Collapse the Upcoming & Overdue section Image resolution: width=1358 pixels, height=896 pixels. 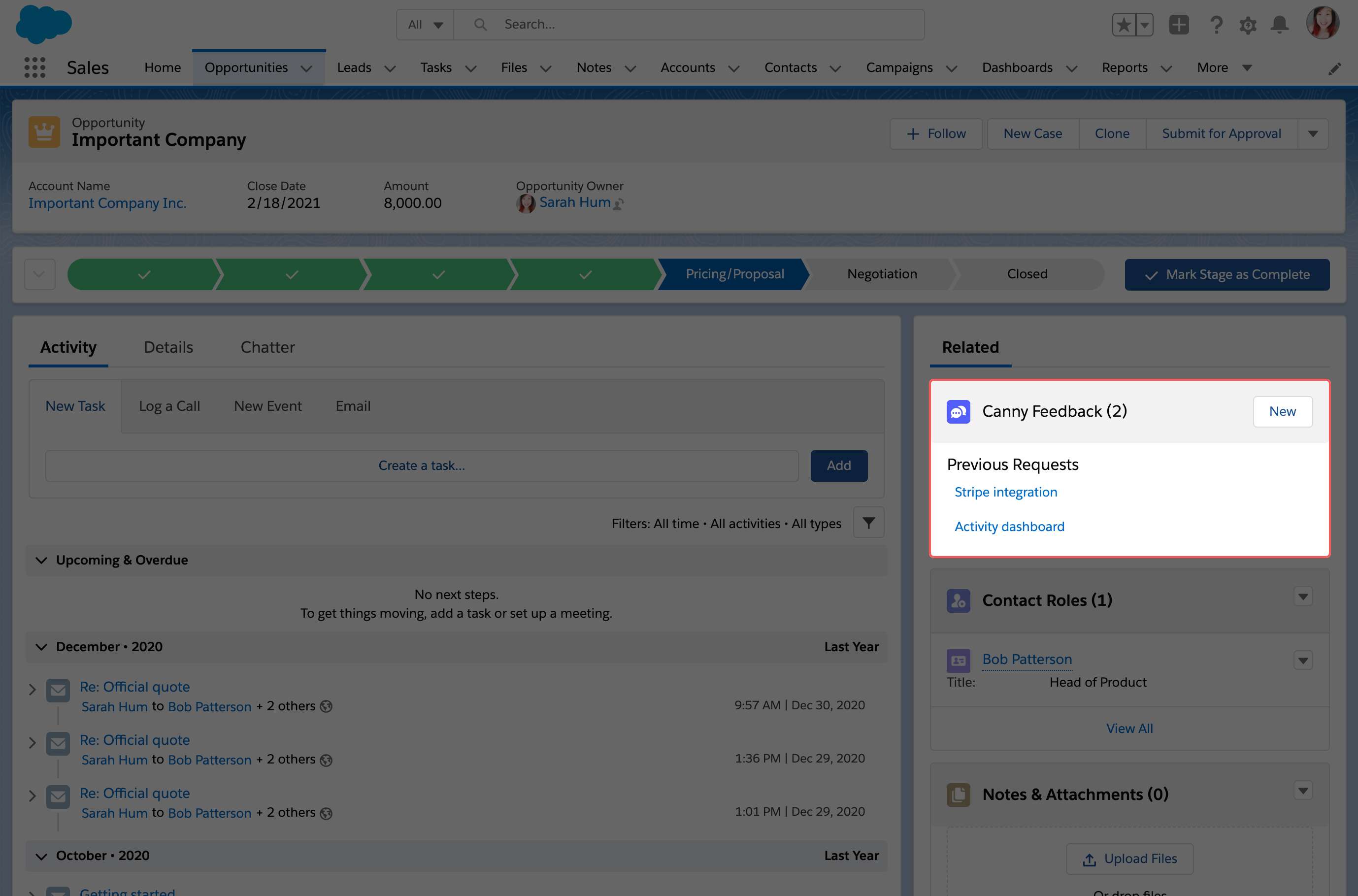[41, 560]
